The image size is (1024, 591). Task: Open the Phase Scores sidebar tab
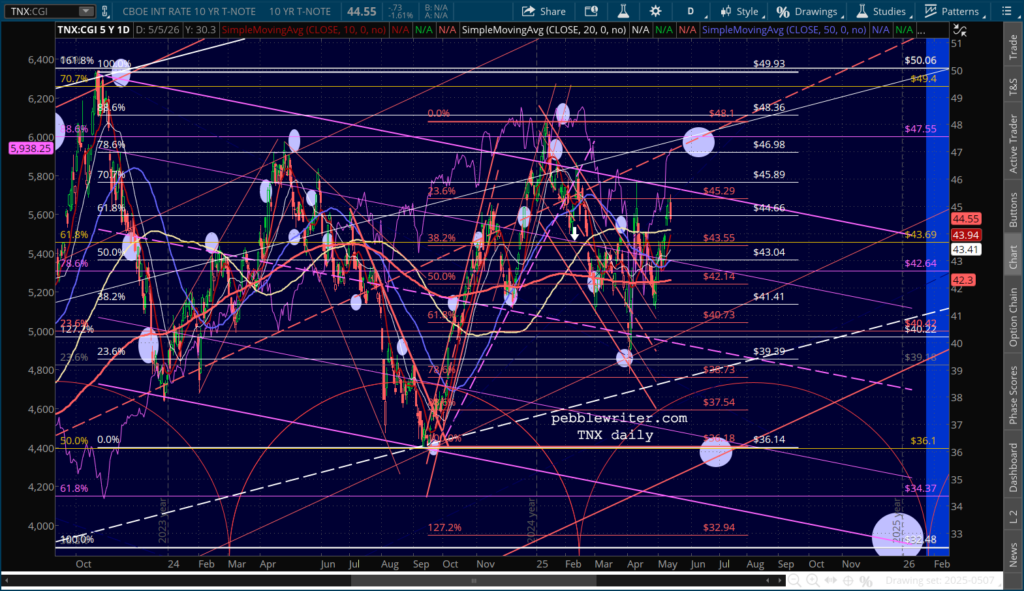point(1013,394)
